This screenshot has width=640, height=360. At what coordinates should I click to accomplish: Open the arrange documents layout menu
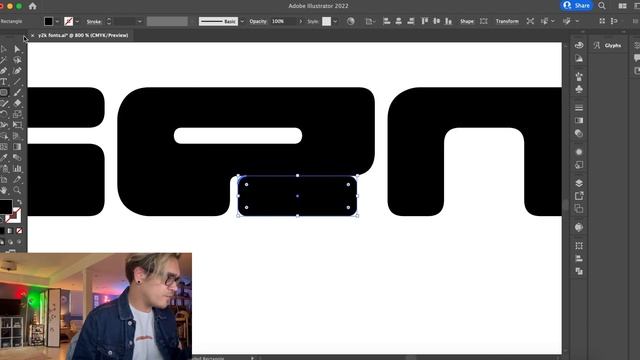[623, 6]
